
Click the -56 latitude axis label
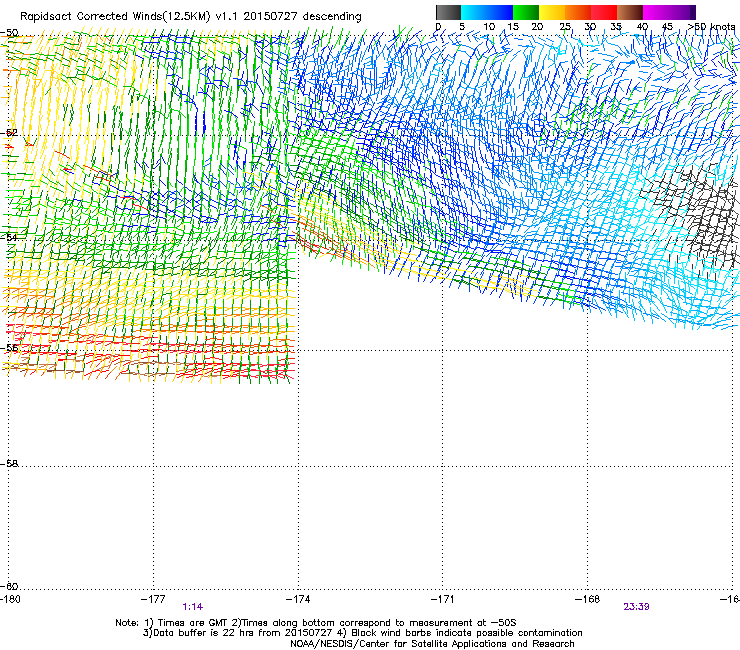(9, 347)
